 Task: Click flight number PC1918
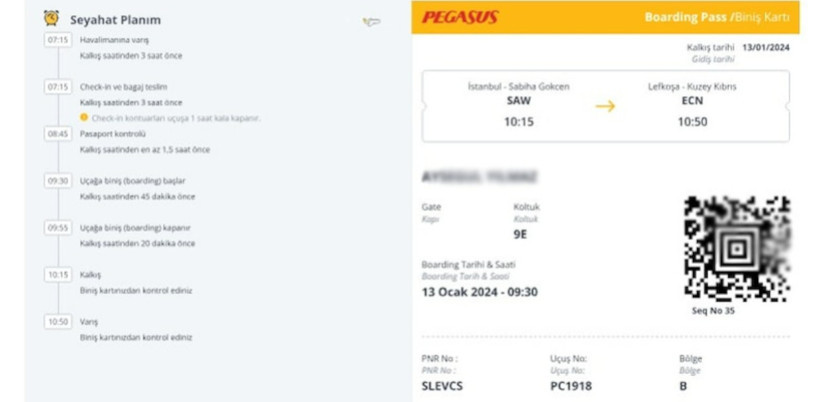pos(571,386)
